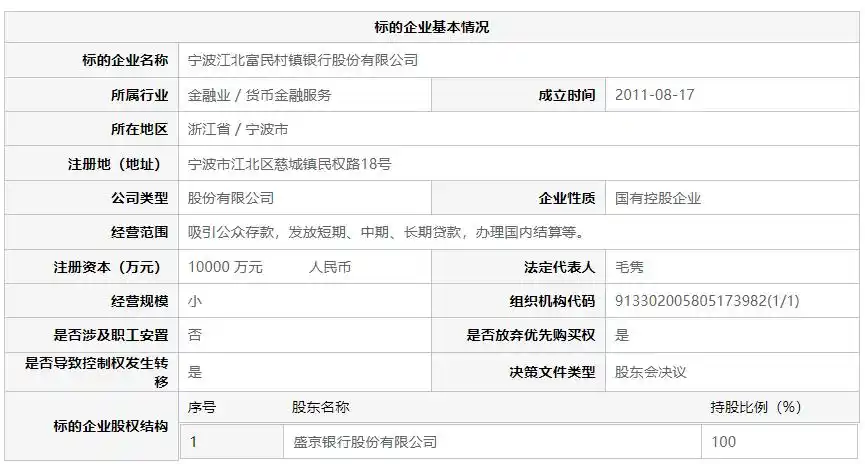Click the 成立时间 label
Image resolution: width=865 pixels, height=464 pixels.
coord(567,95)
